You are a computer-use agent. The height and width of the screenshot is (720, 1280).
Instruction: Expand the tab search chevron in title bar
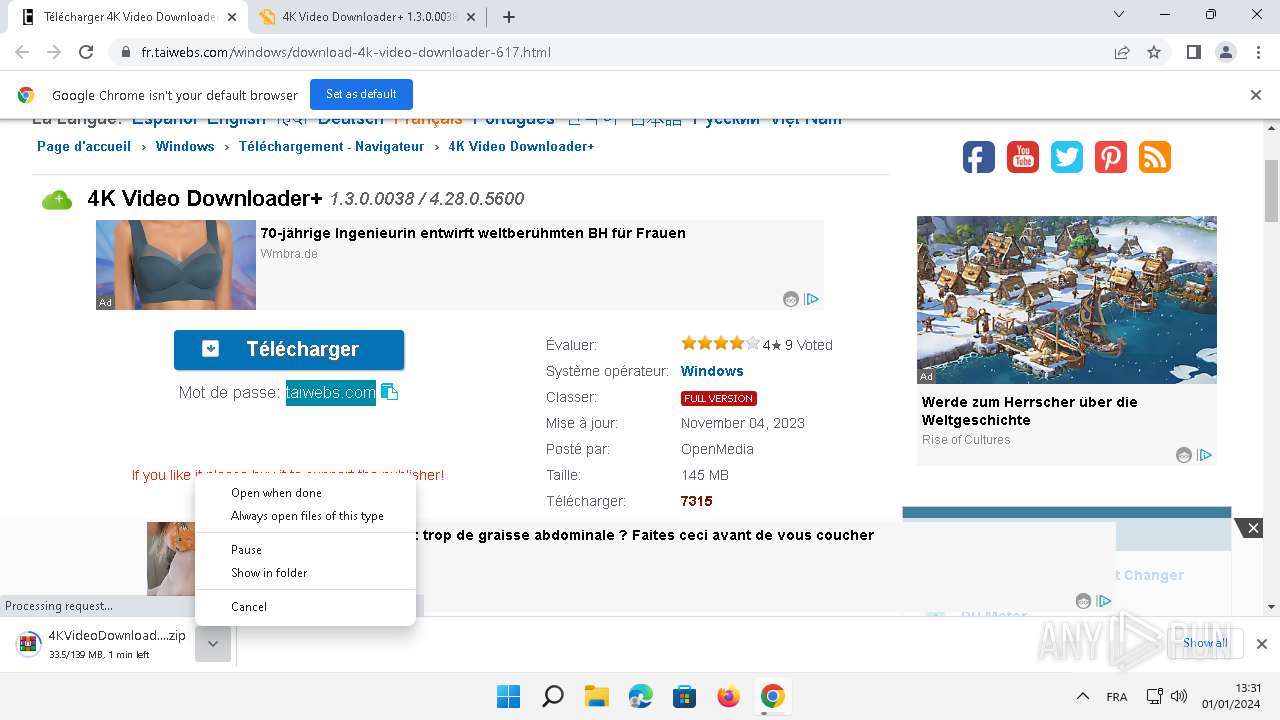(1120, 14)
